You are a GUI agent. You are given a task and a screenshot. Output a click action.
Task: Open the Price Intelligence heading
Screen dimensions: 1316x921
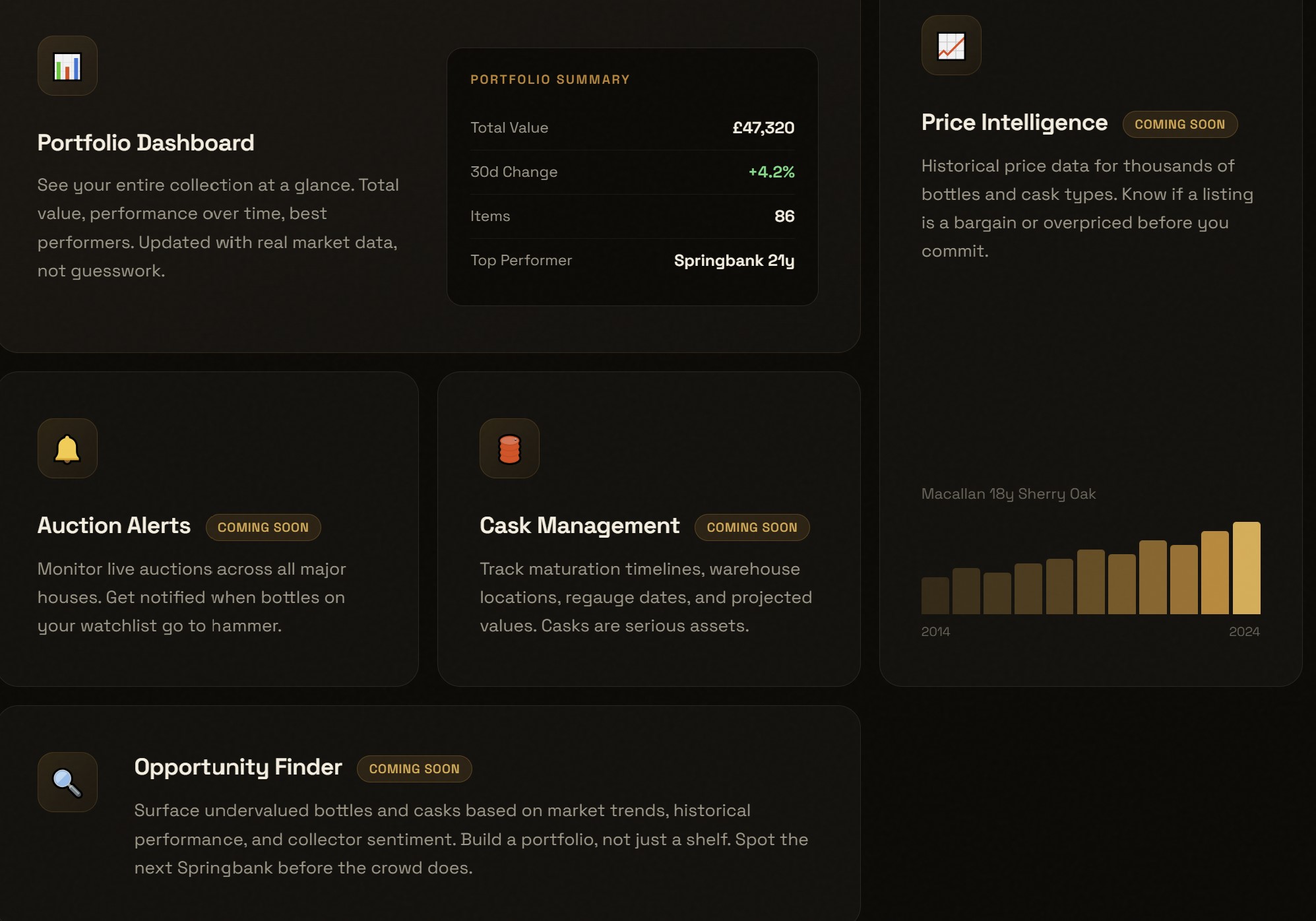tap(1014, 123)
